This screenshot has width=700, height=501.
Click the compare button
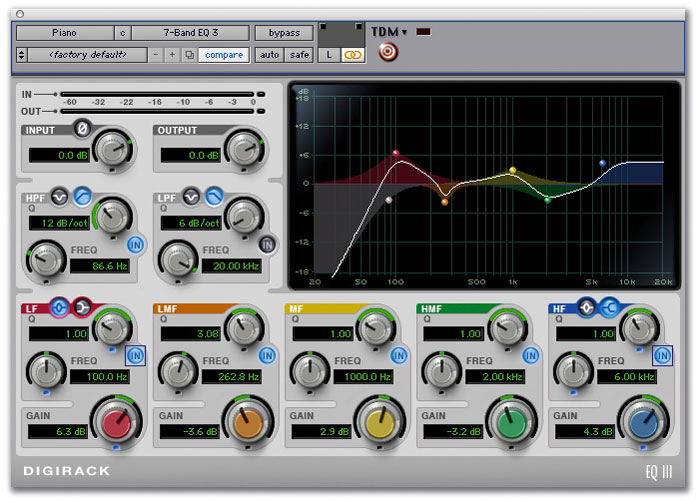pos(223,54)
